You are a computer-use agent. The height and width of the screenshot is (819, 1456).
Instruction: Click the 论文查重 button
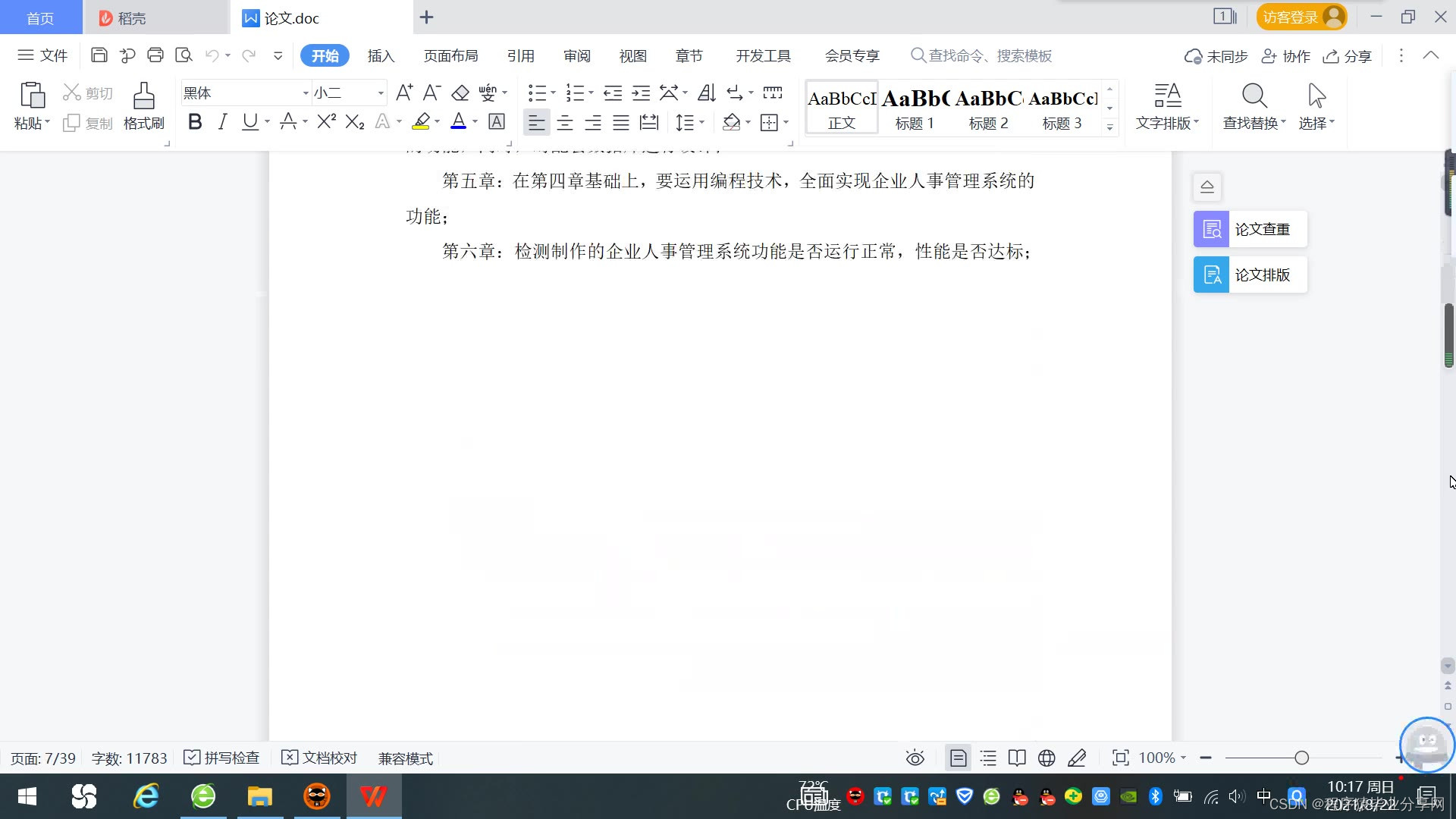click(x=1250, y=229)
